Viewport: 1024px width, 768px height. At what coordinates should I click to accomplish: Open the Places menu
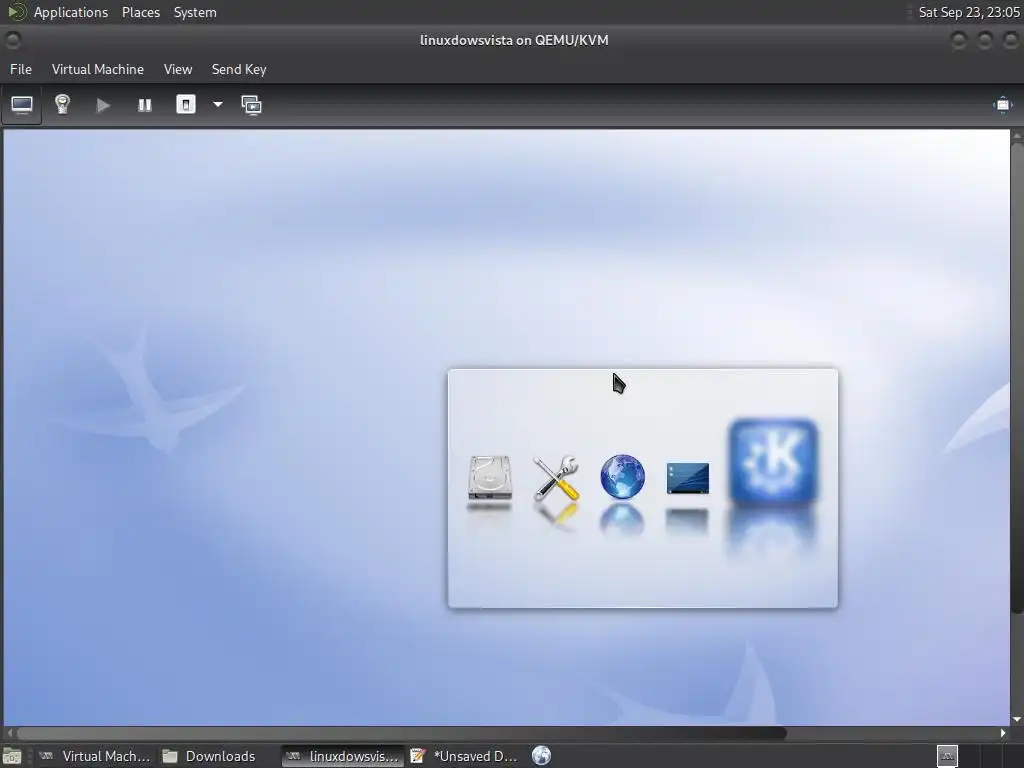141,12
